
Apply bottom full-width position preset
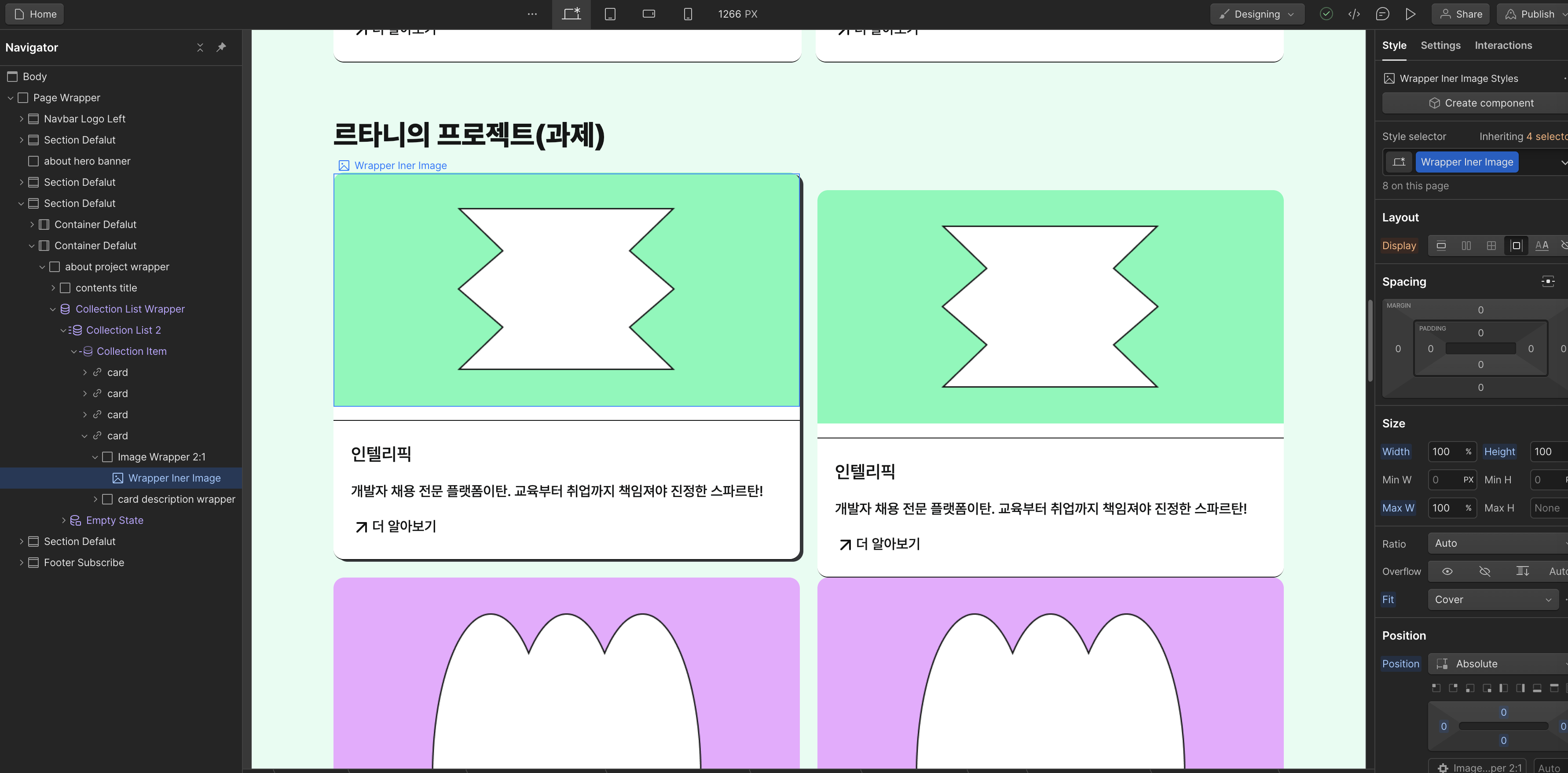(1537, 688)
